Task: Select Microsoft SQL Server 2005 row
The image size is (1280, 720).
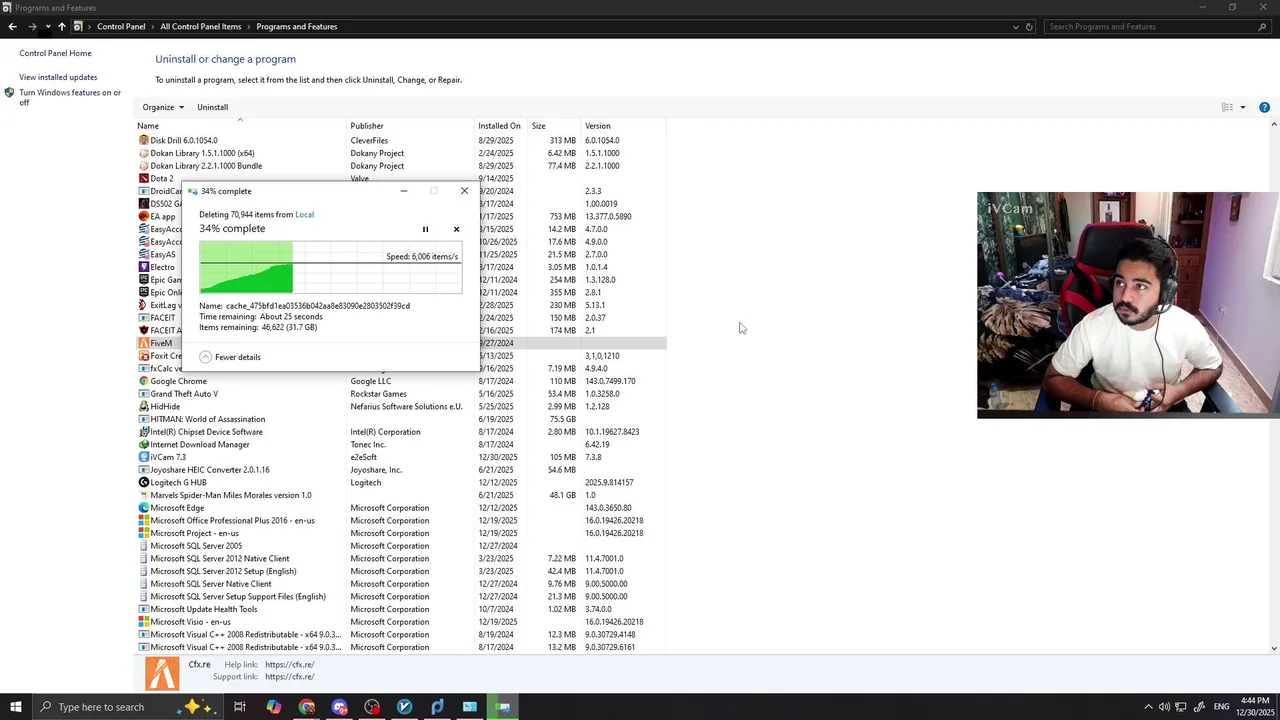Action: (x=401, y=546)
